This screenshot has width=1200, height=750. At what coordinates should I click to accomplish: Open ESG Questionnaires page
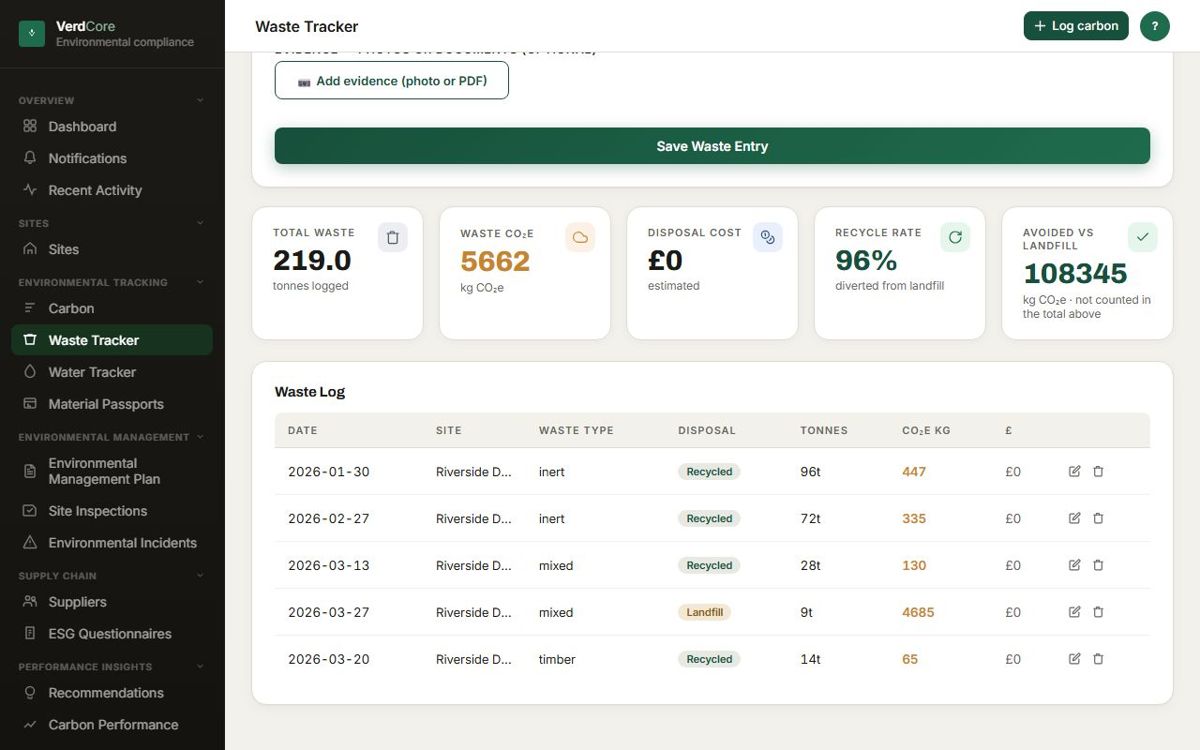[112, 634]
